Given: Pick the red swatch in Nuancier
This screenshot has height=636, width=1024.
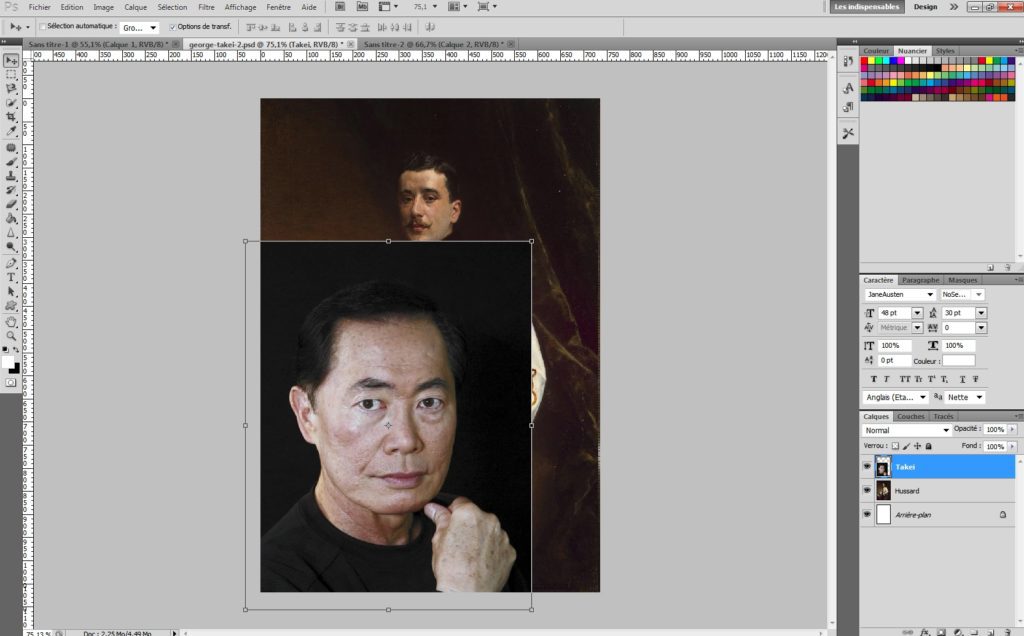Looking at the screenshot, I should pyautogui.click(x=866, y=61).
